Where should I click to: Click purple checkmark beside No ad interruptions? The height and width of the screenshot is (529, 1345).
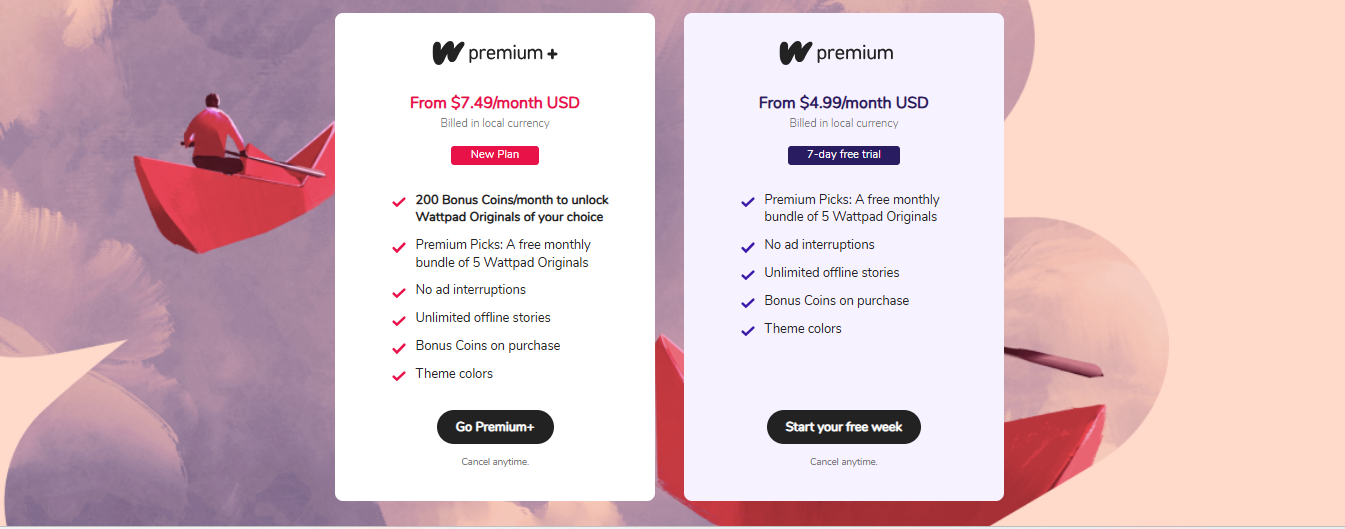pyautogui.click(x=747, y=247)
